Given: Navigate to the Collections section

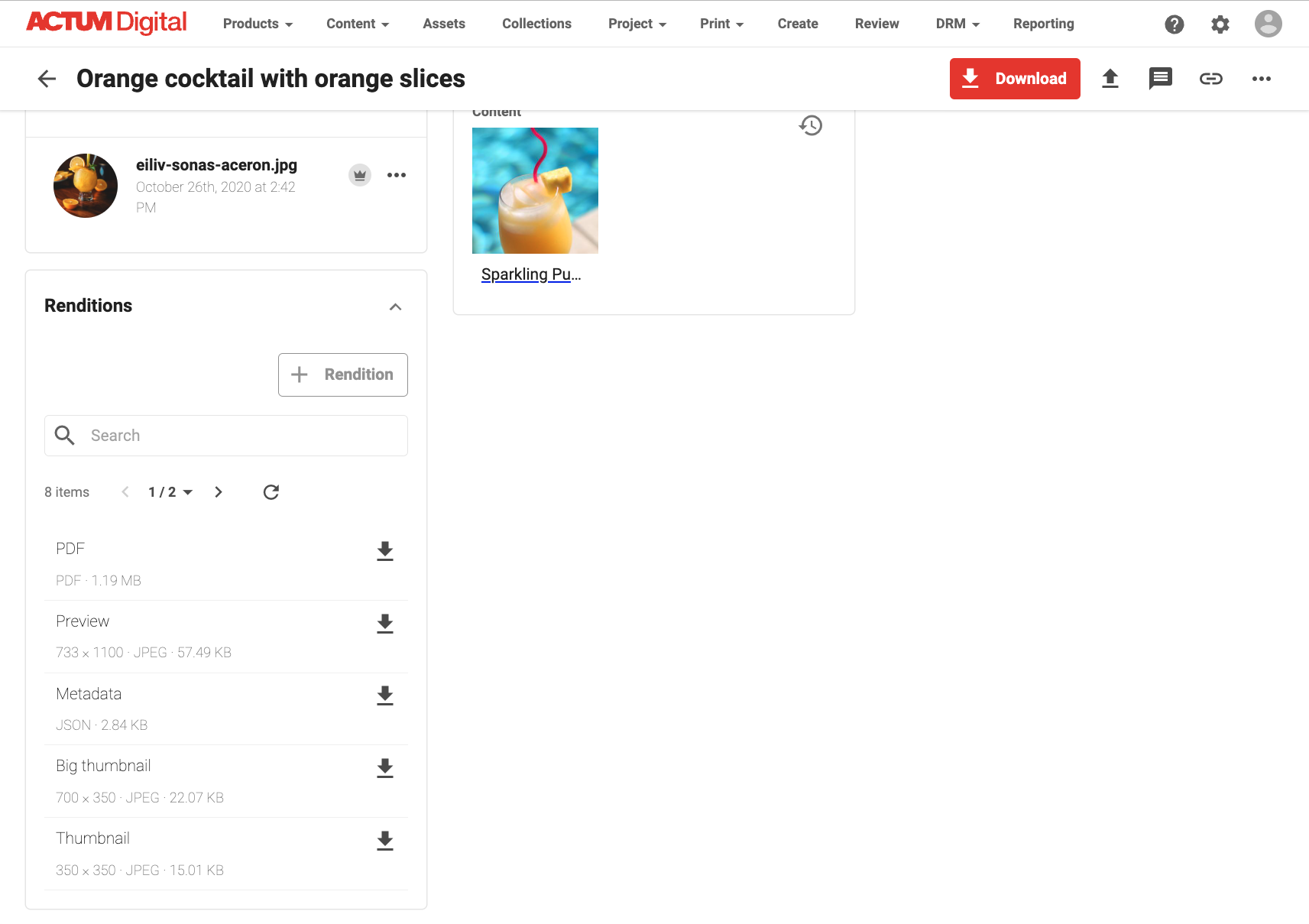Looking at the screenshot, I should tap(536, 24).
